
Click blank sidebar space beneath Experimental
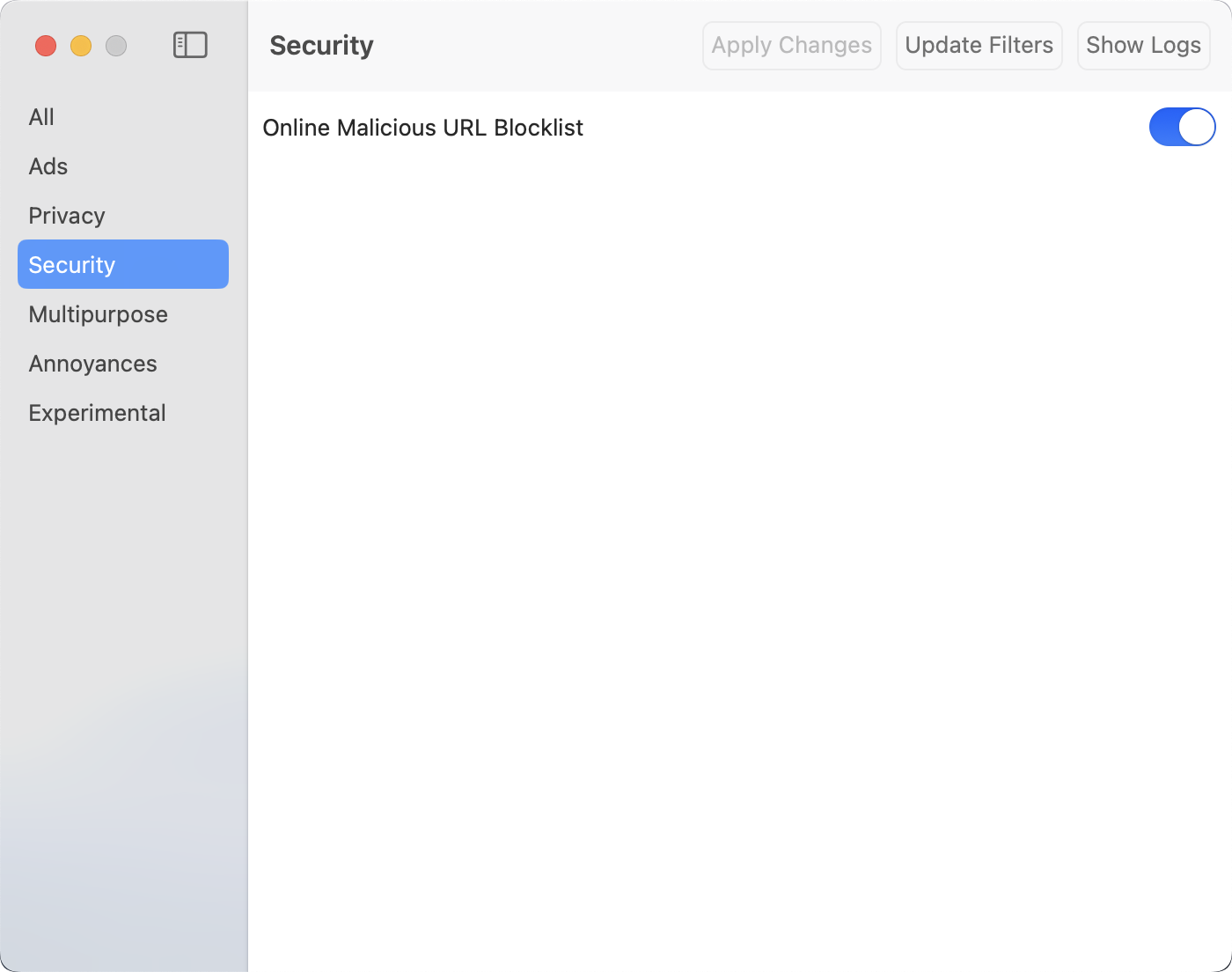click(123, 616)
